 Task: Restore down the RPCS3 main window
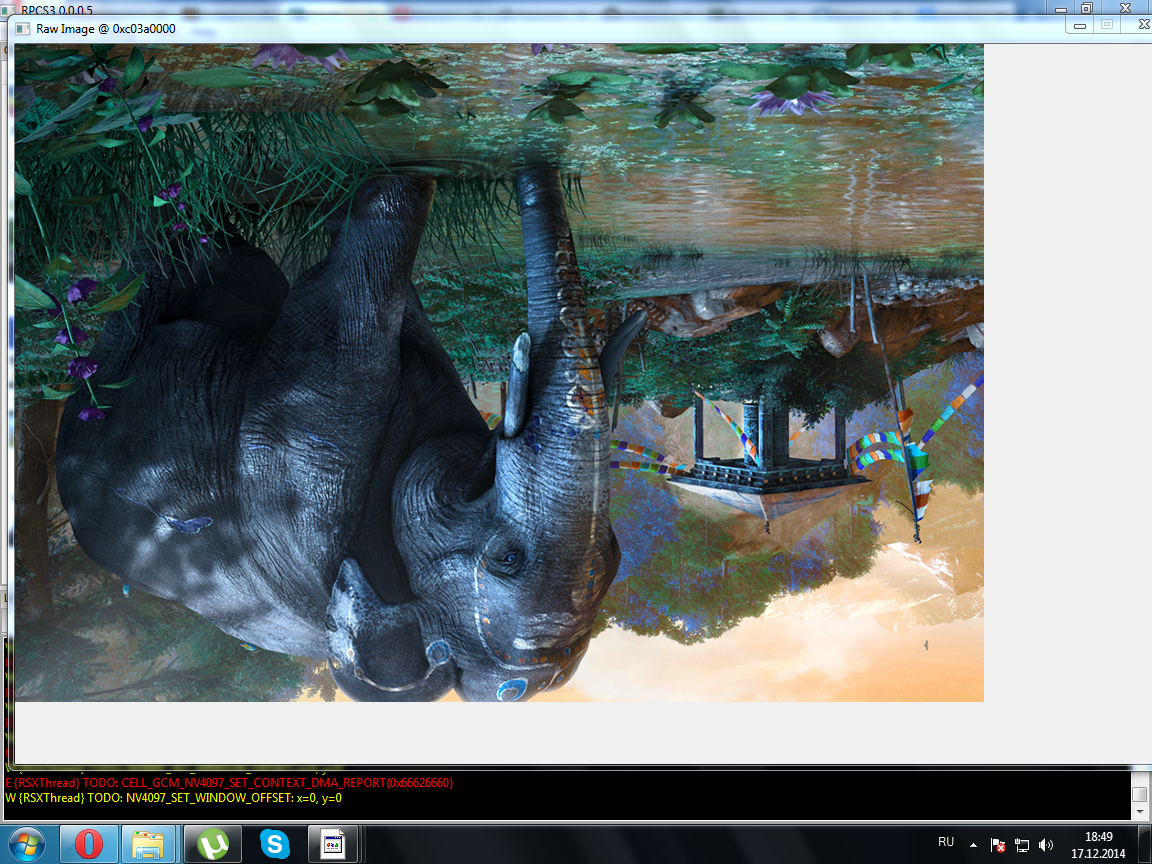click(x=1087, y=7)
